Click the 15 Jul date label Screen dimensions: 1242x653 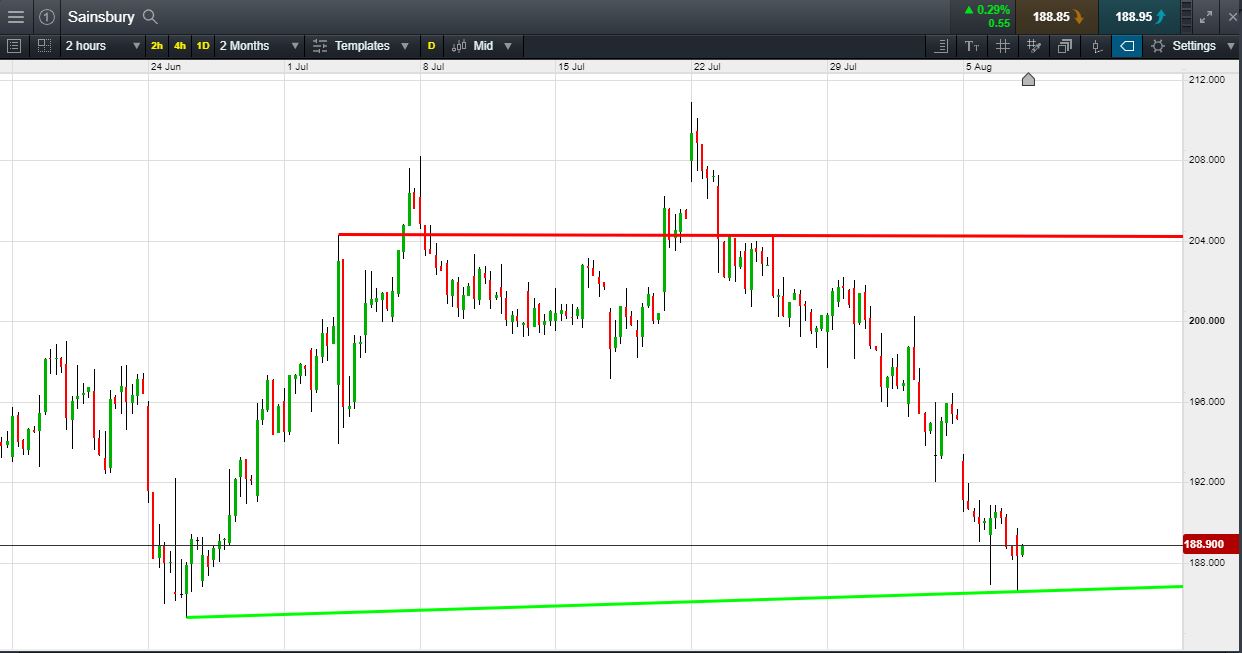pyautogui.click(x=571, y=67)
